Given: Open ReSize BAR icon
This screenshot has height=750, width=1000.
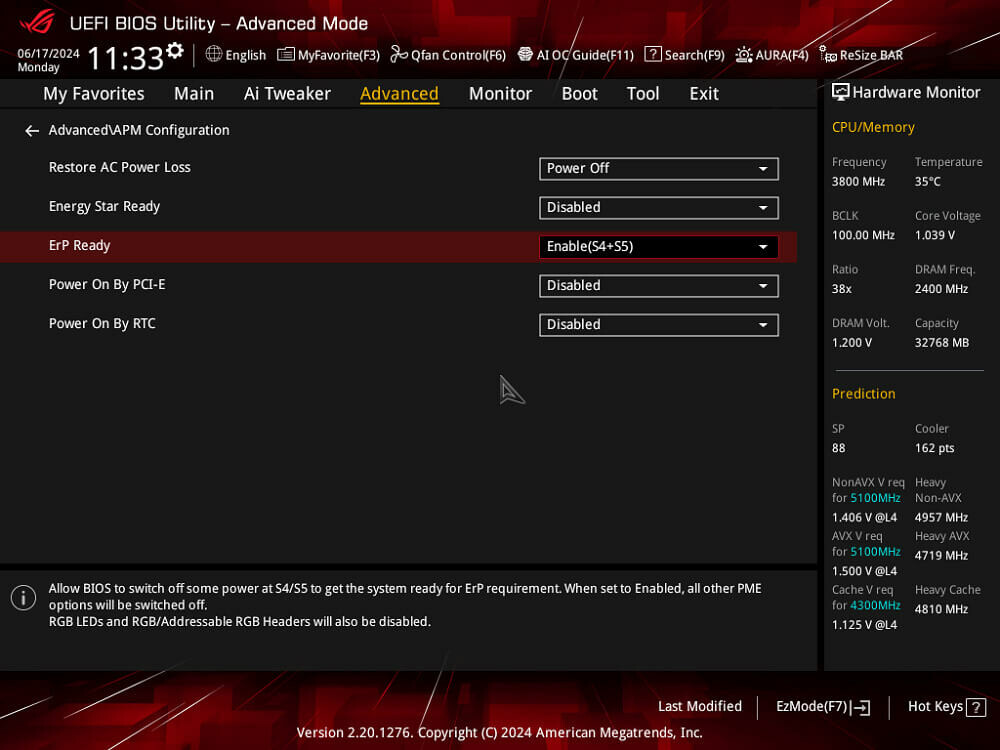Looking at the screenshot, I should pyautogui.click(x=828, y=55).
